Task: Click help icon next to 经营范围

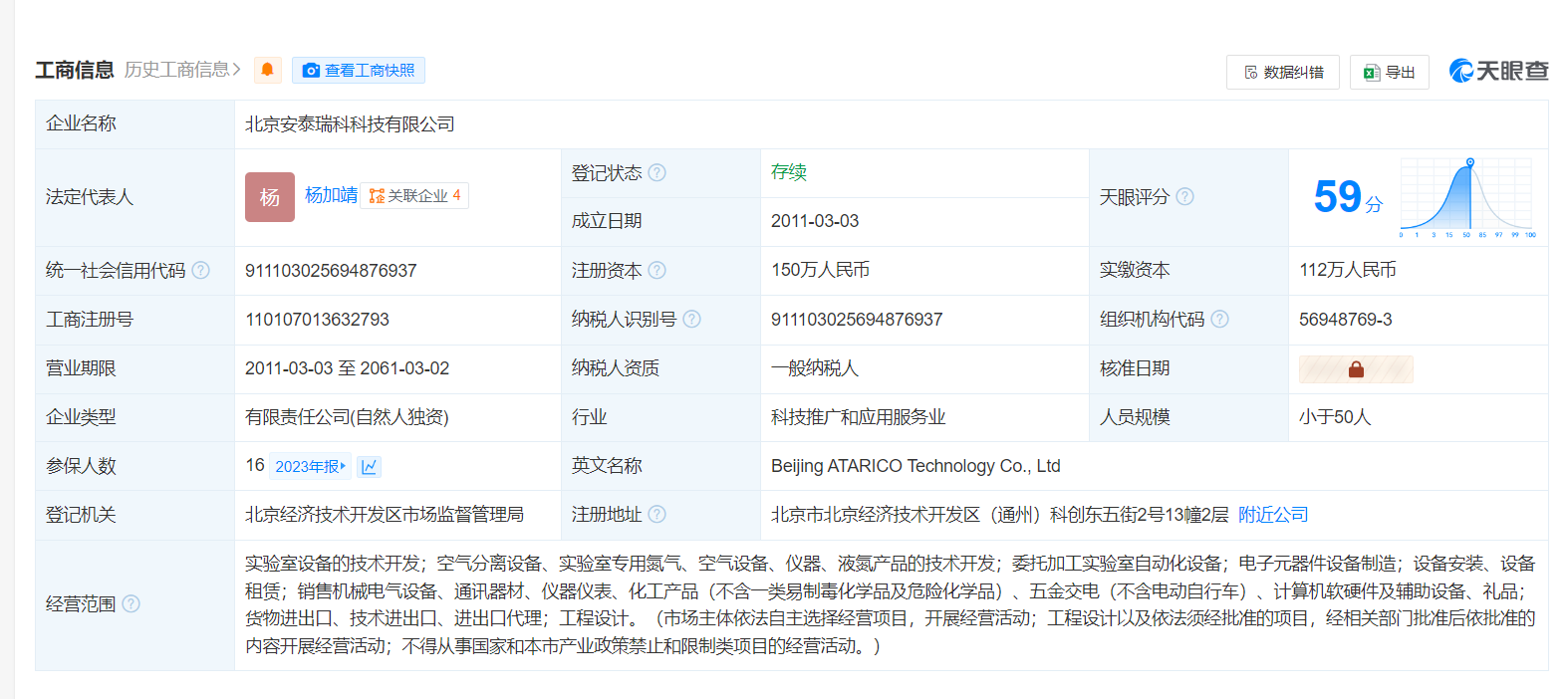Action: point(131,603)
